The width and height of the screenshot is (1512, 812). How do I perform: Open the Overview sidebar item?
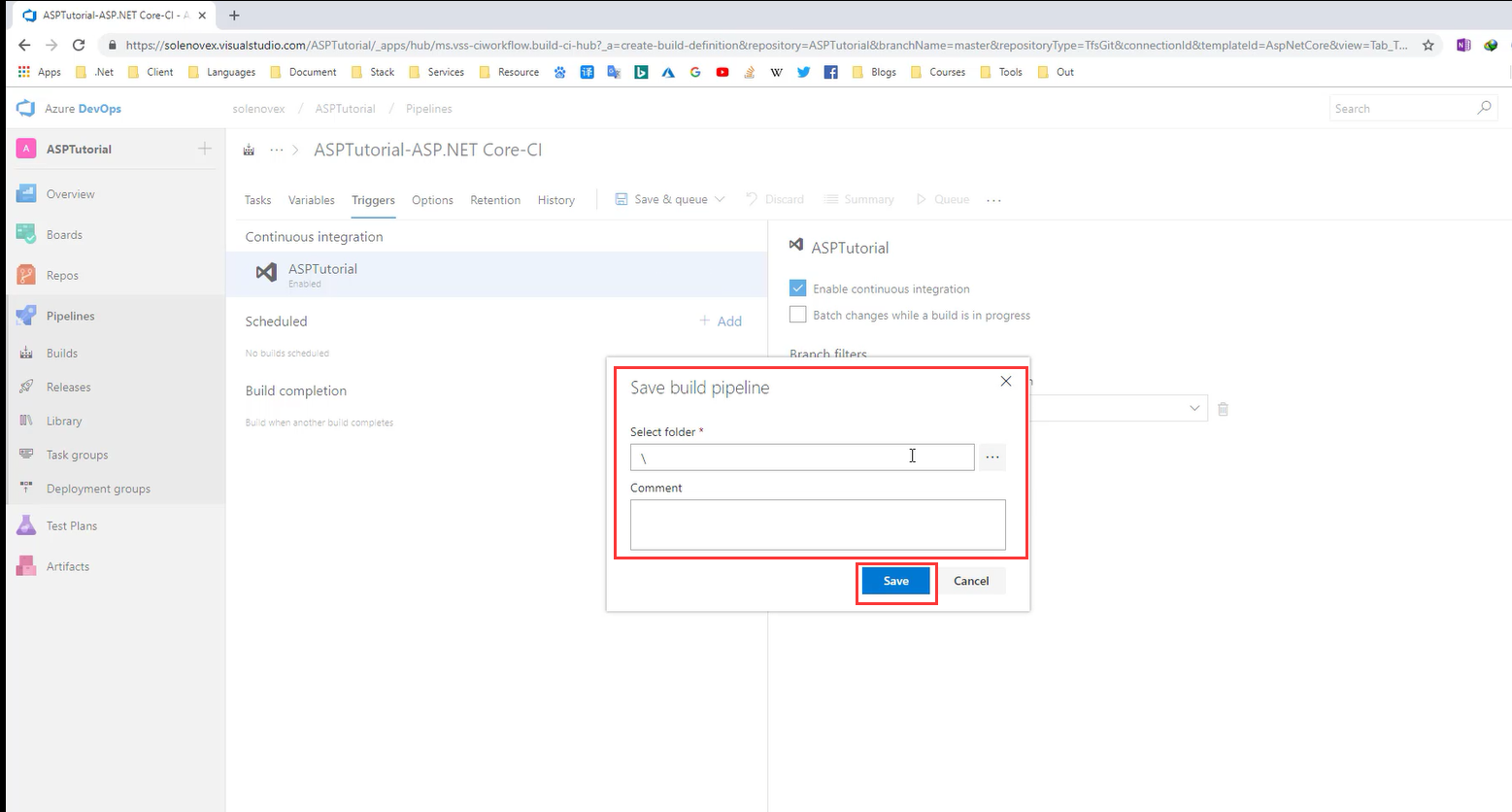[x=70, y=194]
